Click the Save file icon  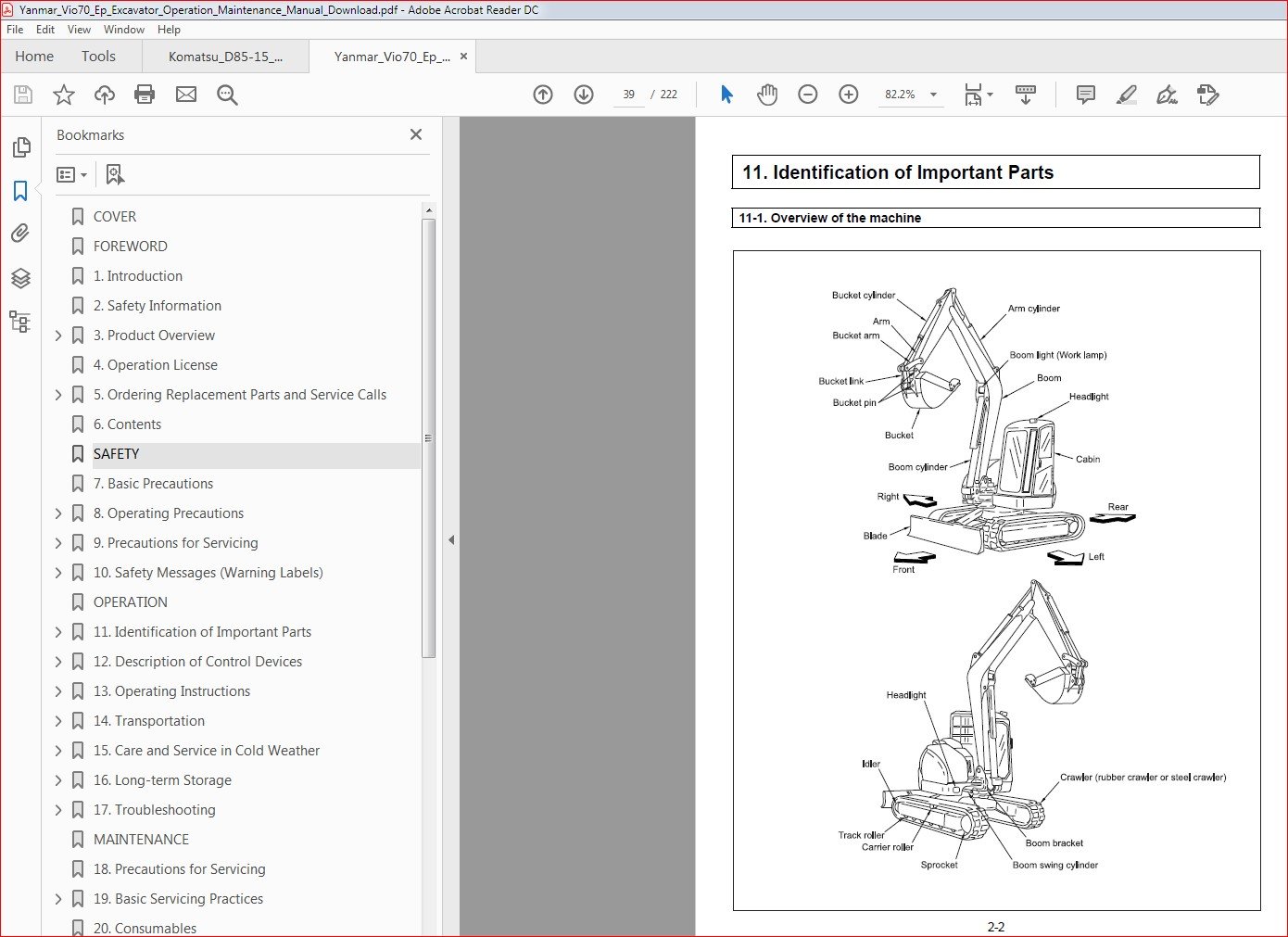click(23, 95)
